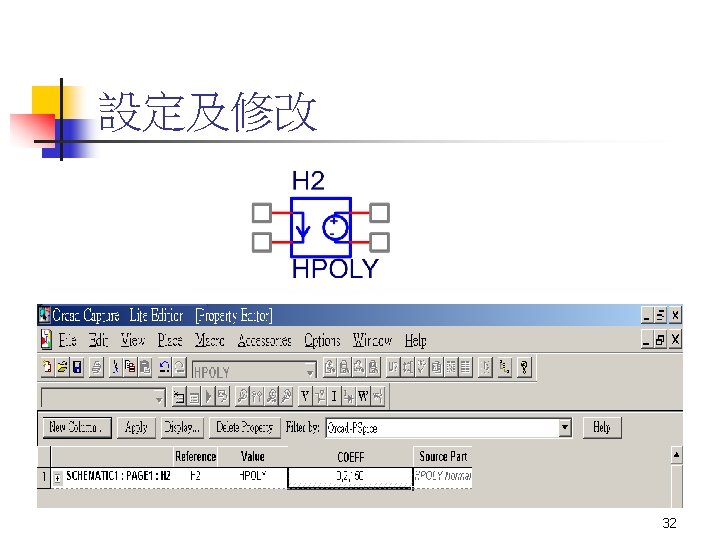Toggle the I bias current display button

tap(334, 396)
